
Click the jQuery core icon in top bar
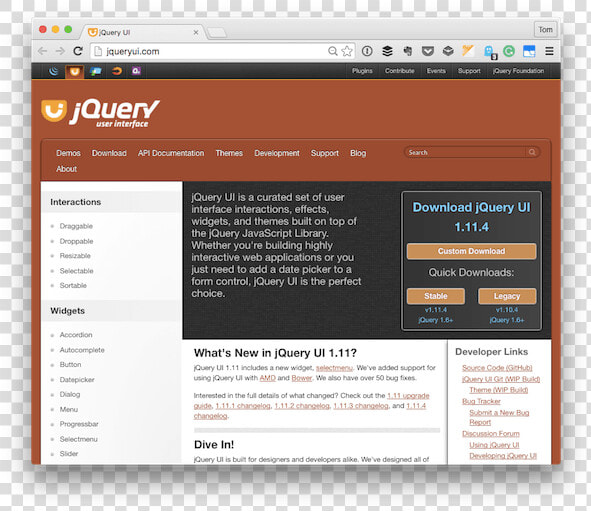[x=54, y=71]
